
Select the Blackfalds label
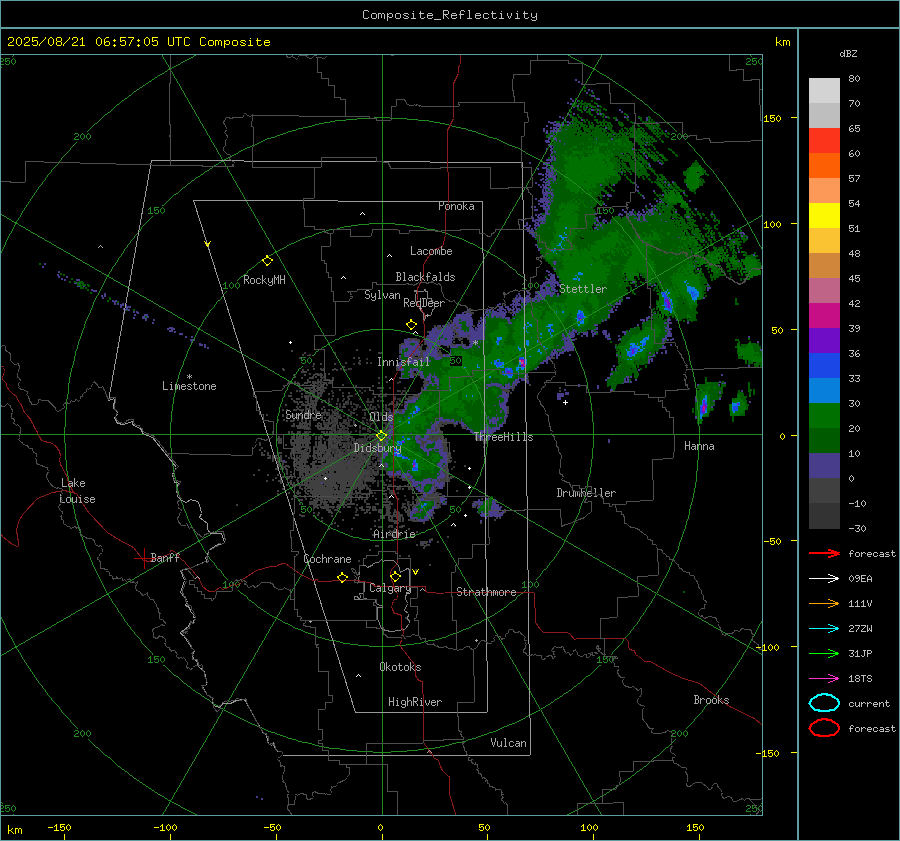click(425, 277)
